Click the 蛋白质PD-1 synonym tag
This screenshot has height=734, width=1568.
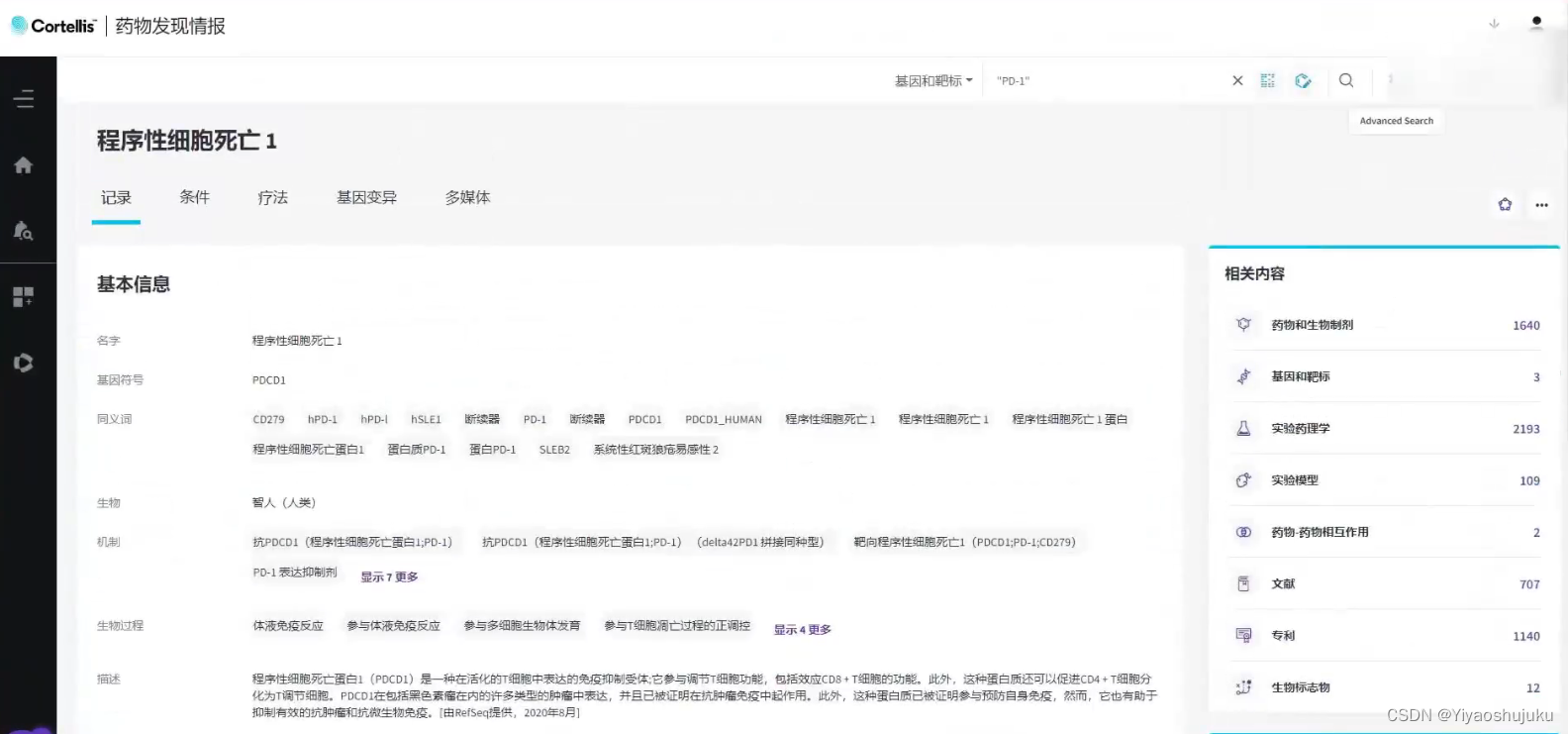pyautogui.click(x=417, y=450)
